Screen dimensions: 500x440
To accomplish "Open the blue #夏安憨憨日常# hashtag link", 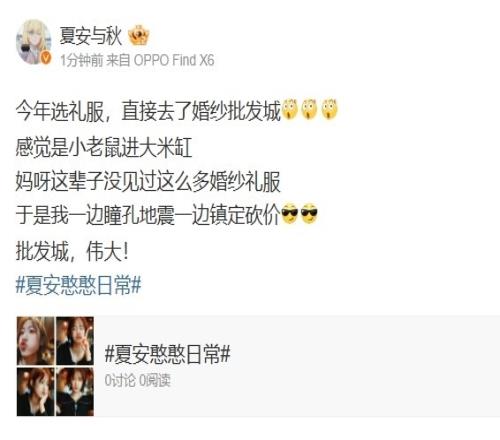I will 79,286.
